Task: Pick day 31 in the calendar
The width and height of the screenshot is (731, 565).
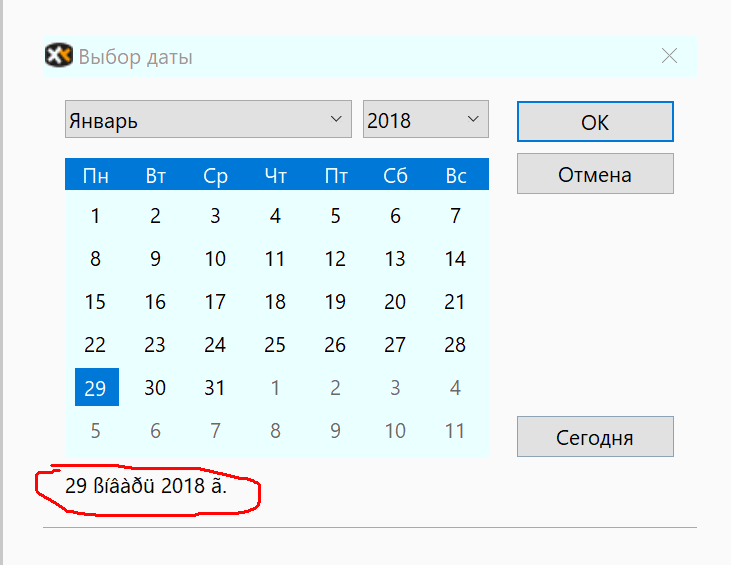Action: (215, 388)
